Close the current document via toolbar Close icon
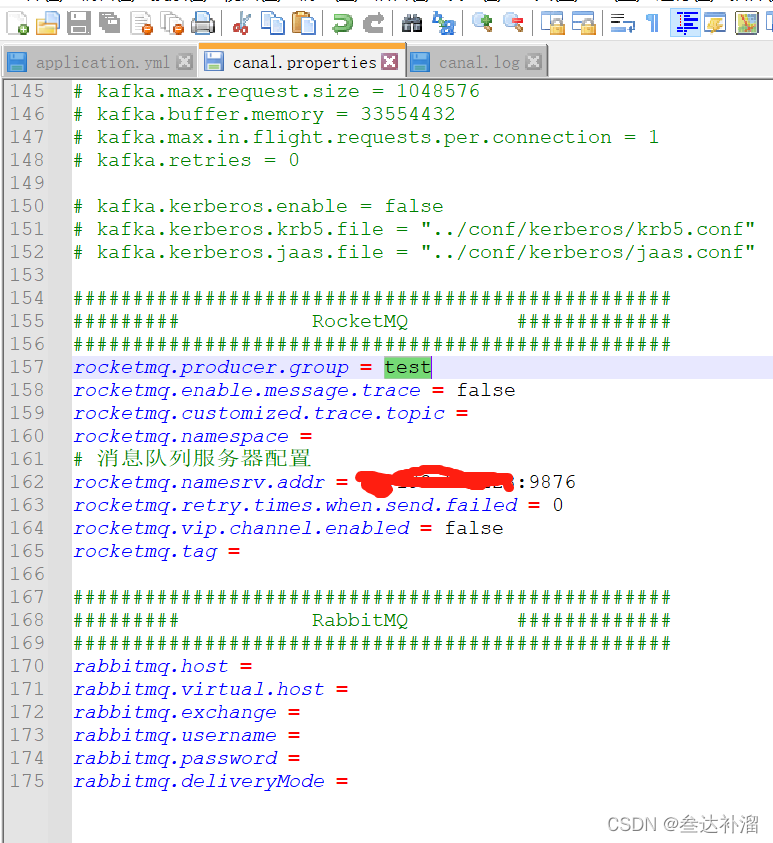The height and width of the screenshot is (843, 773). [x=142, y=24]
